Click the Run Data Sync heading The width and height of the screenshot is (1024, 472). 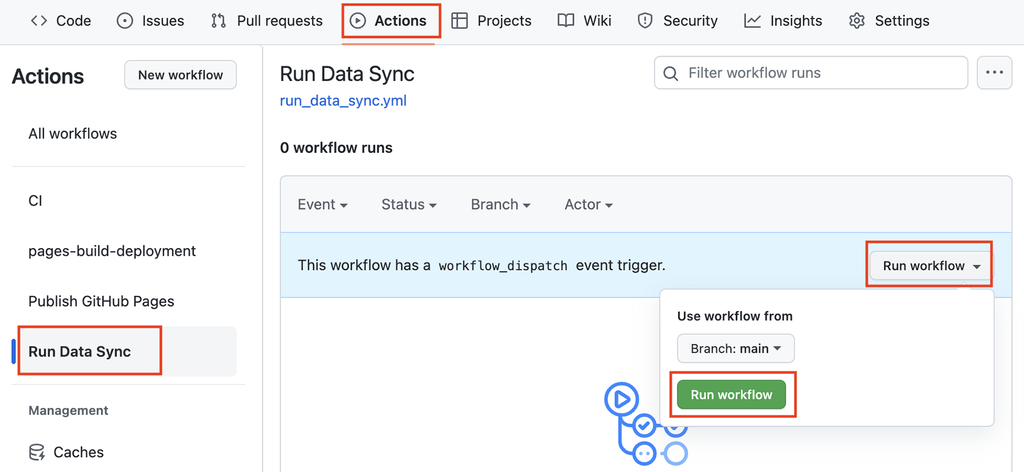[347, 74]
